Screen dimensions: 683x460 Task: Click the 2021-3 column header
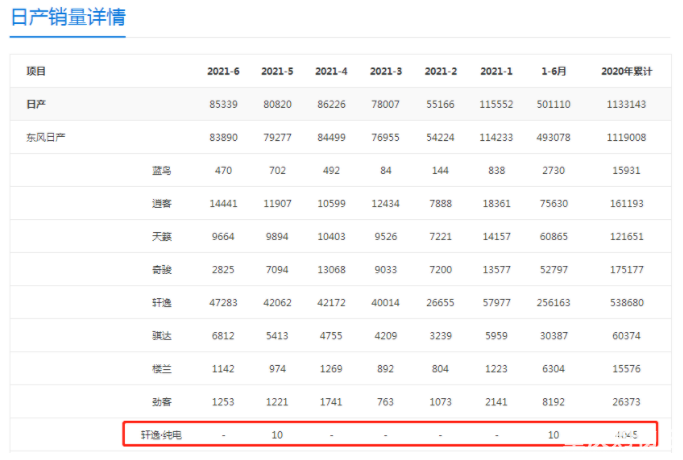(385, 71)
